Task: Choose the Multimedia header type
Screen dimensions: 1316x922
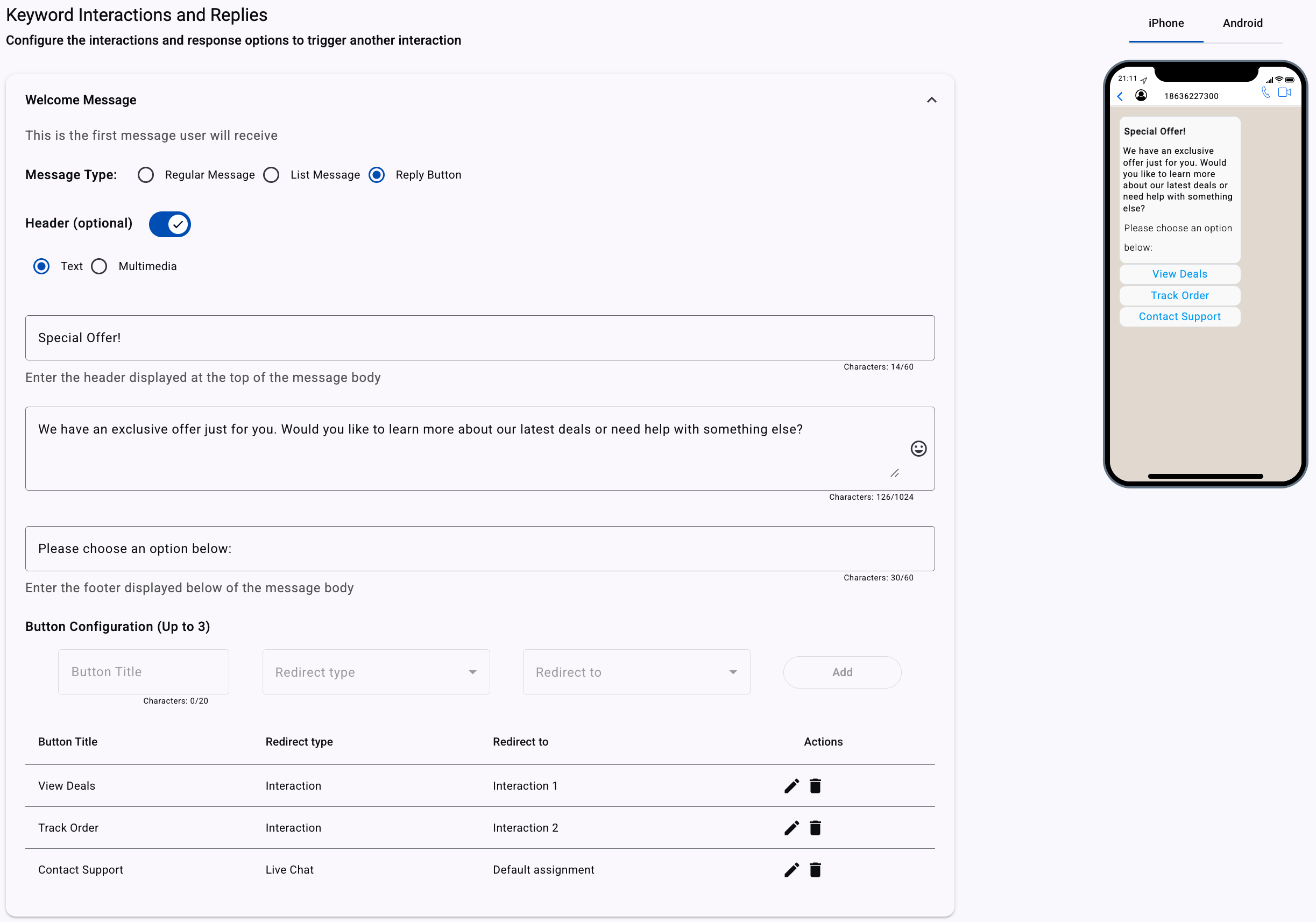Action: click(x=99, y=266)
